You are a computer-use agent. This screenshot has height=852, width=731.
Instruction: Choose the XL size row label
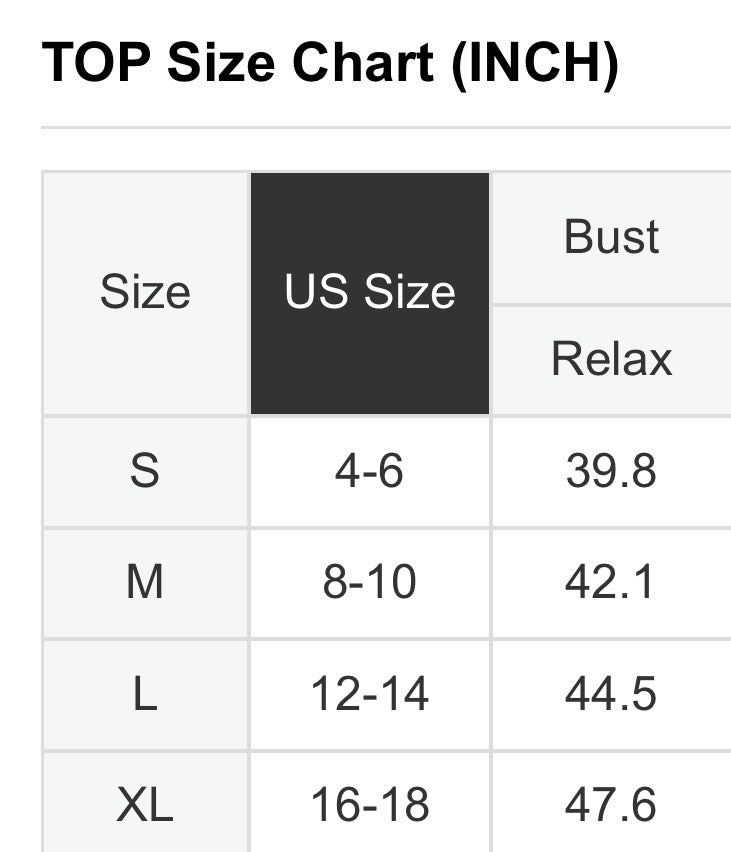pyautogui.click(x=145, y=805)
